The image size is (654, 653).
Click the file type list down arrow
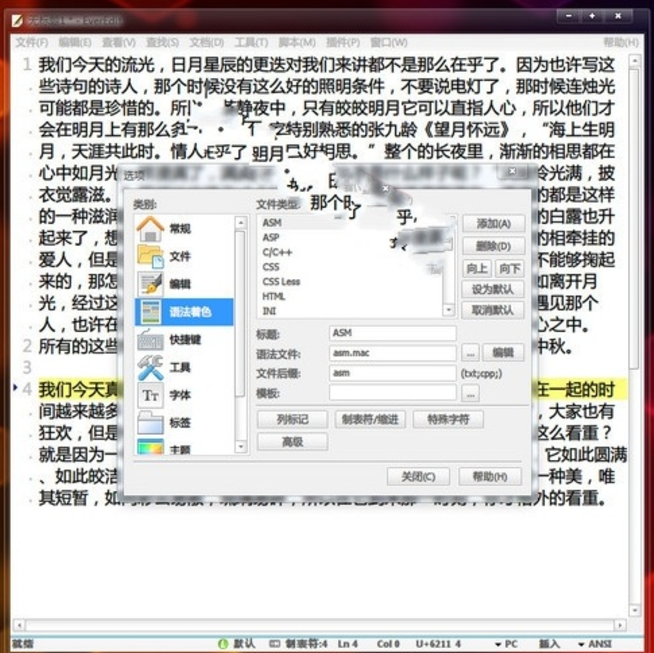tap(449, 310)
